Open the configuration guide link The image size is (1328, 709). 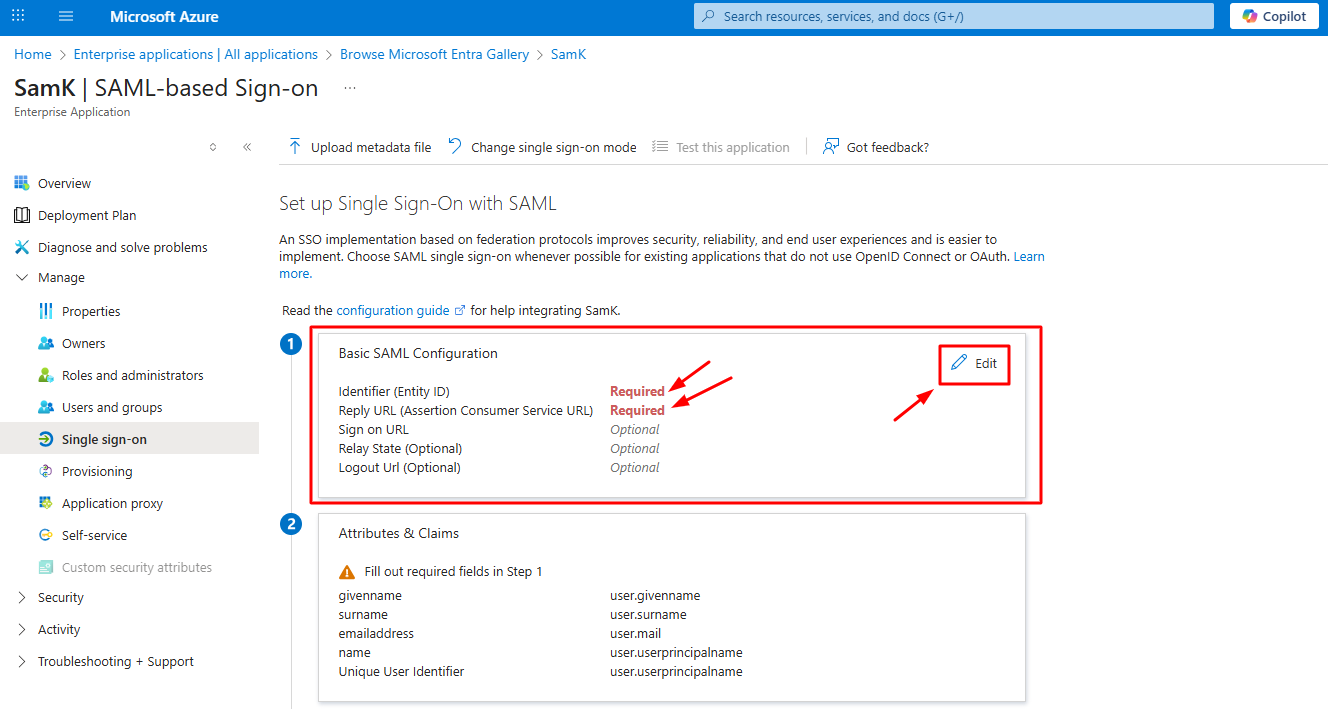pos(401,311)
